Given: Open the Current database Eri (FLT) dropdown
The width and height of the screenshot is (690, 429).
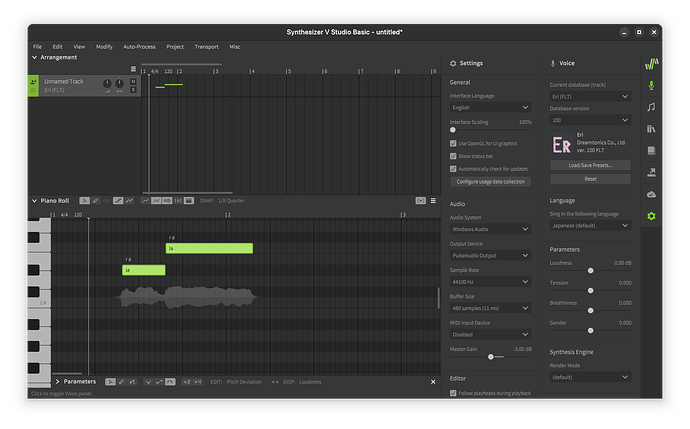Looking at the screenshot, I should point(590,96).
